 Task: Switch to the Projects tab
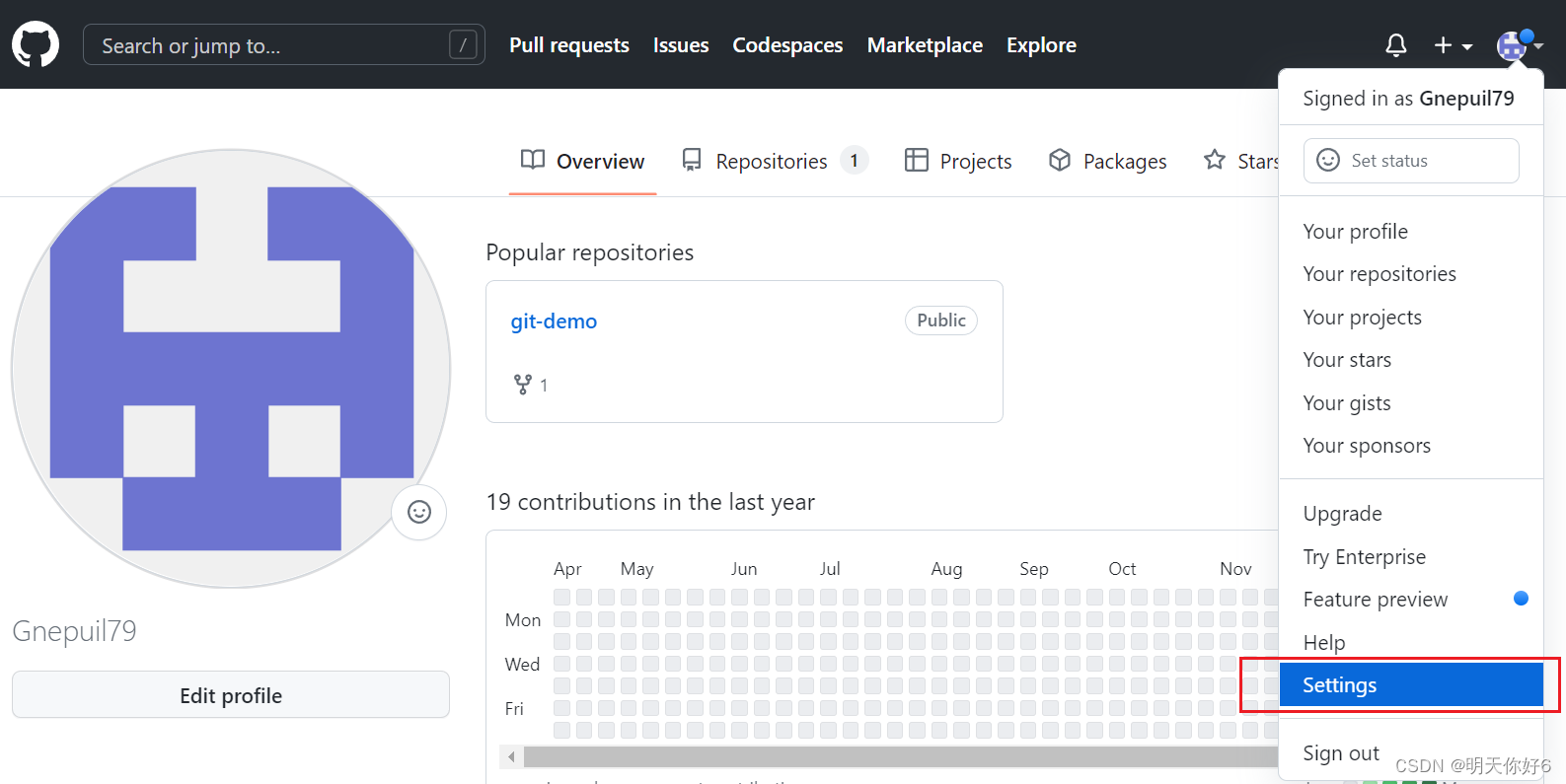[x=958, y=161]
